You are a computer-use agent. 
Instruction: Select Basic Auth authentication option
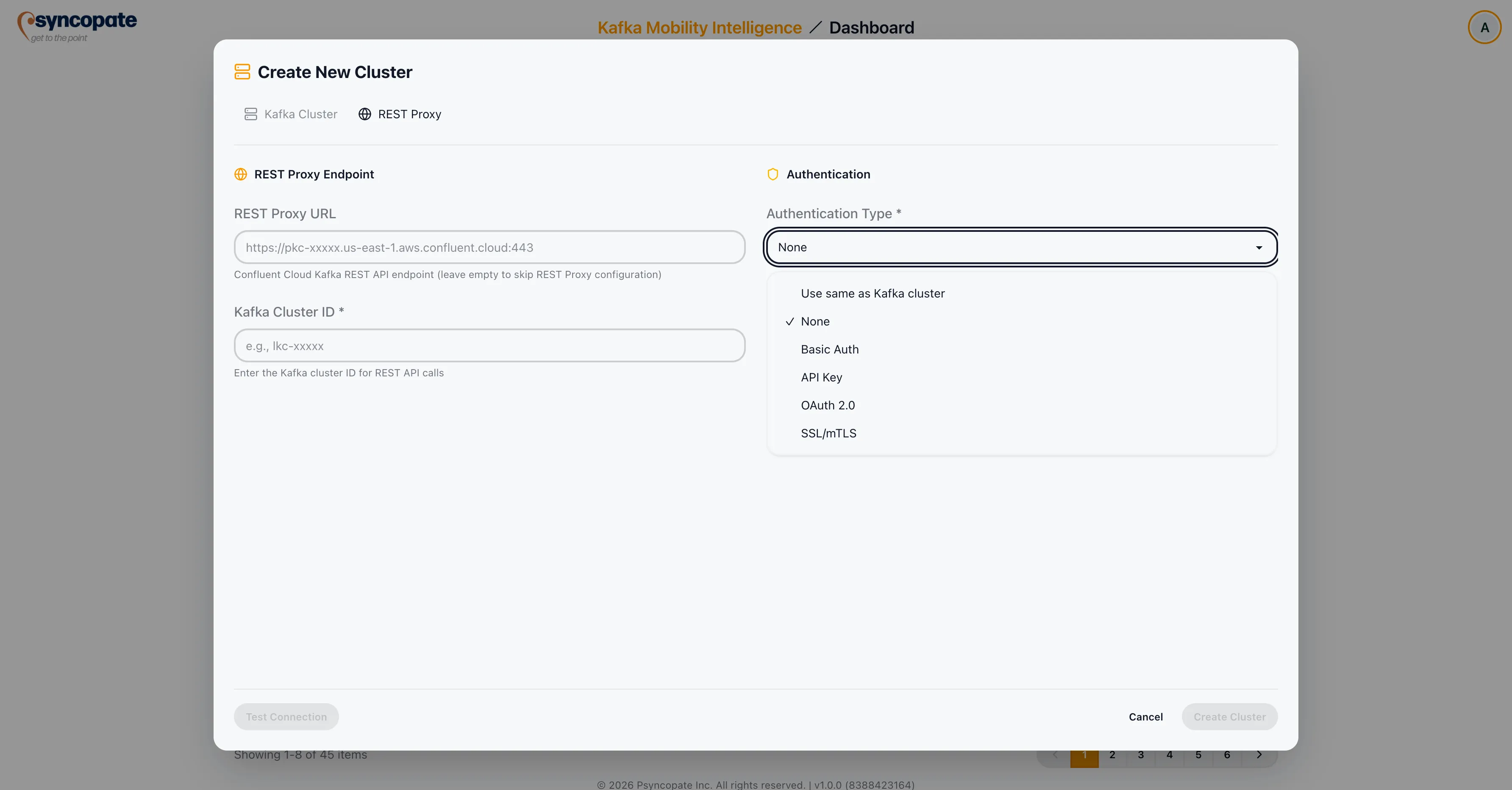click(x=829, y=349)
